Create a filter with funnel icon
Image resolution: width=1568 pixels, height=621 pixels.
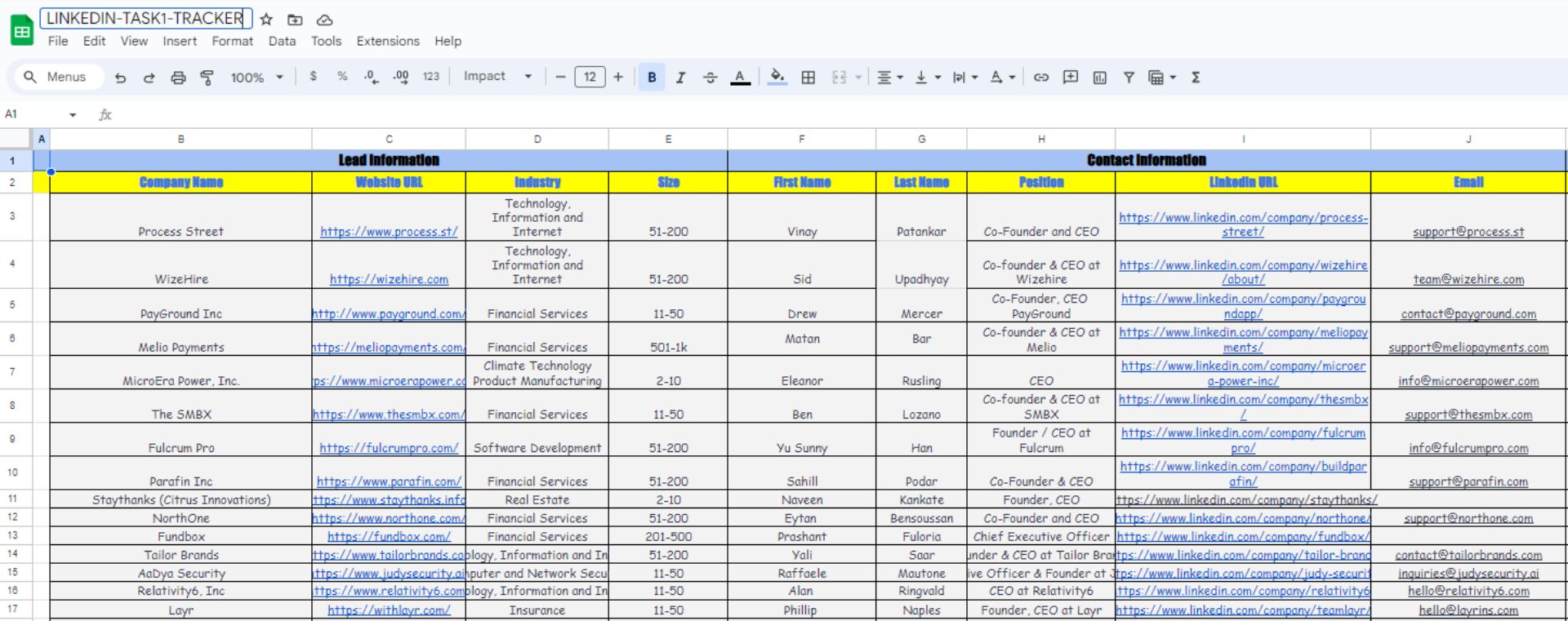(1129, 78)
